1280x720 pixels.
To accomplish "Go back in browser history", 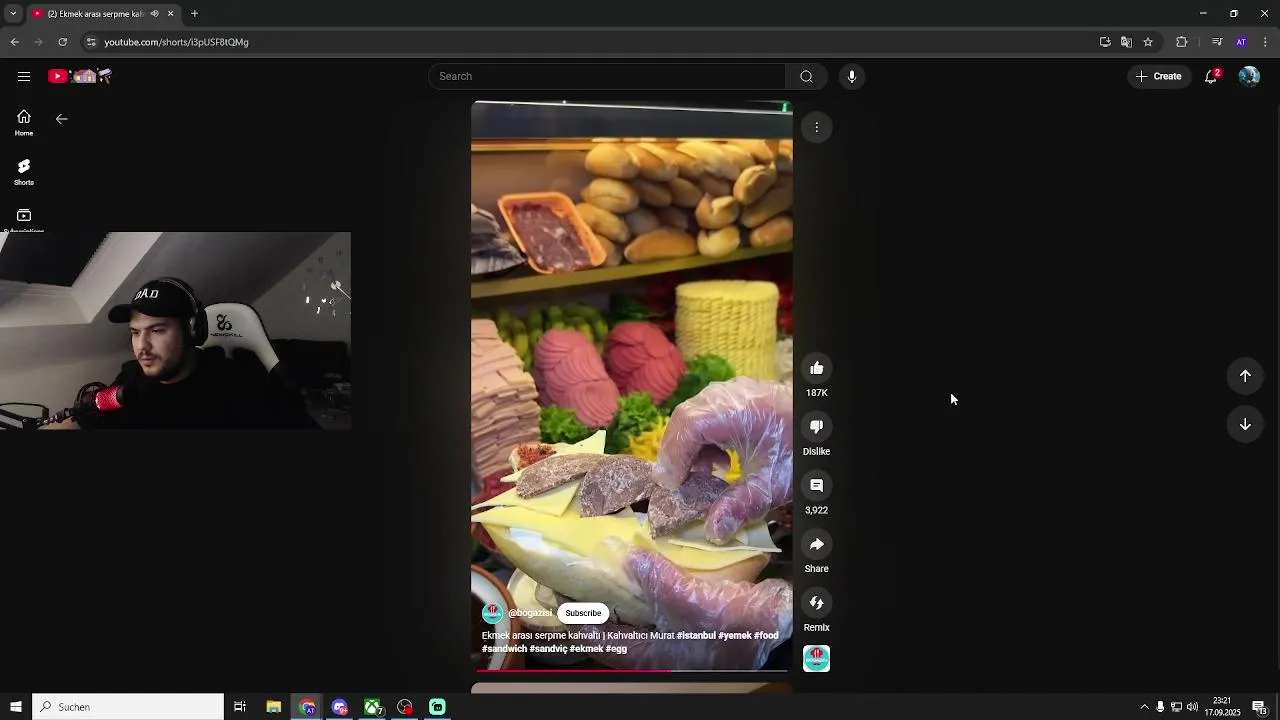I will 14,42.
